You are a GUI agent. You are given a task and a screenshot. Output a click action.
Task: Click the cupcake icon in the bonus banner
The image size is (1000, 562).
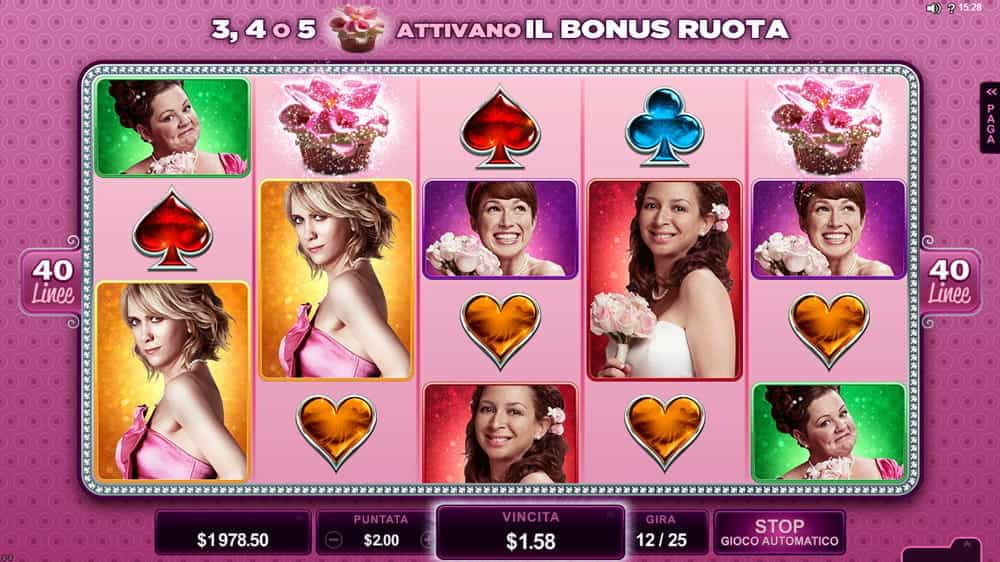tap(357, 28)
